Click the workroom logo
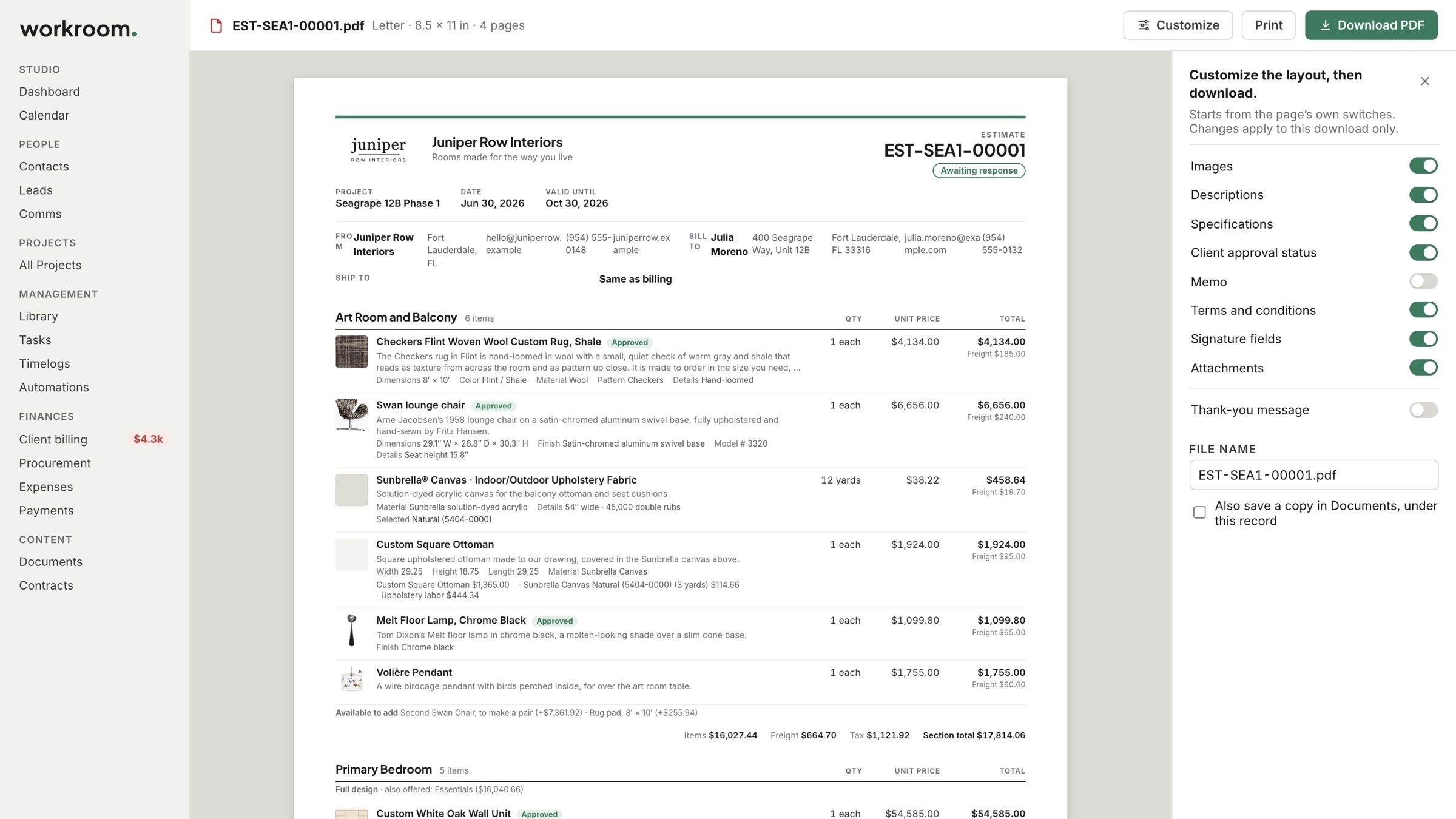Image resolution: width=1456 pixels, height=819 pixels. (78, 29)
